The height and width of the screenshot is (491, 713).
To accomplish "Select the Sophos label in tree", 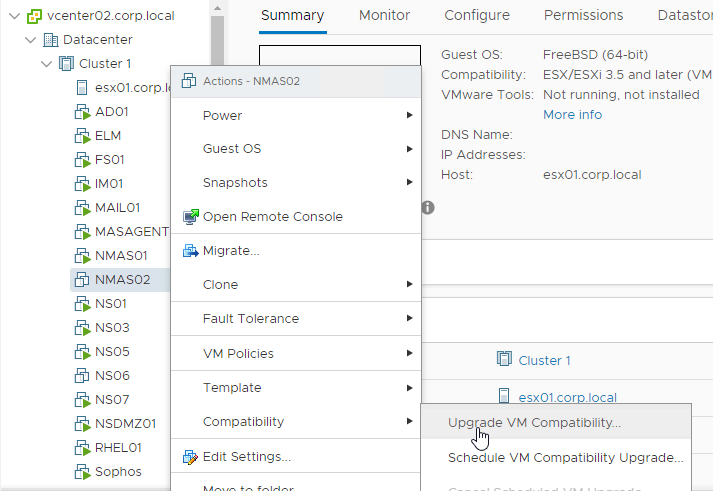I will point(118,472).
